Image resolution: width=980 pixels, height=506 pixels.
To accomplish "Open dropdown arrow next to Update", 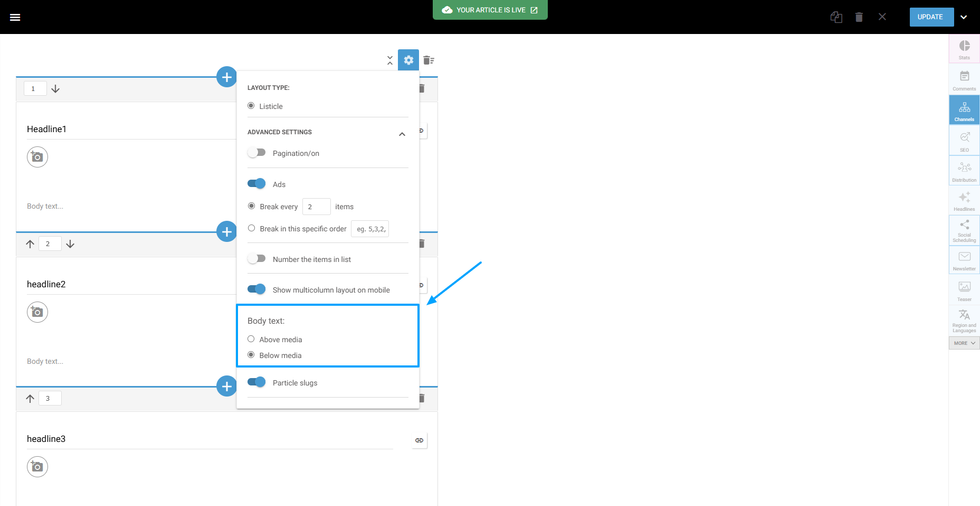I will click(964, 17).
